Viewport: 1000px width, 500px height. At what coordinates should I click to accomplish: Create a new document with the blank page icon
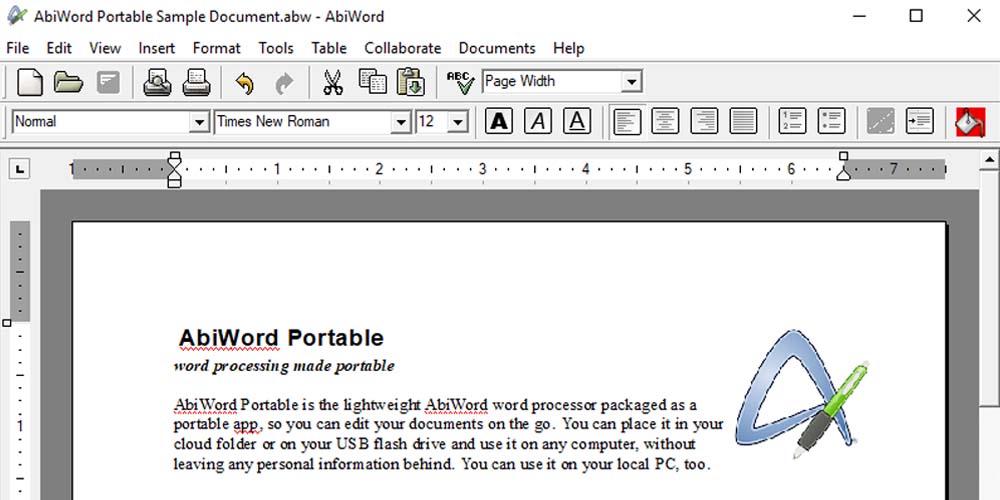29,82
